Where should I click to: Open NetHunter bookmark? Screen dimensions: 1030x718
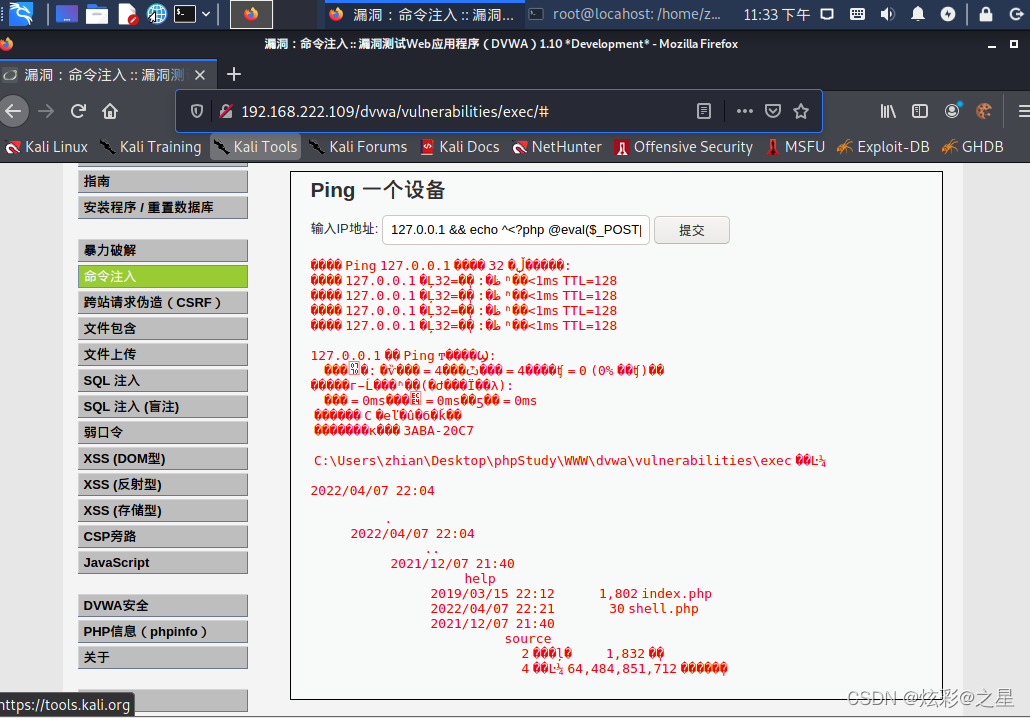[556, 147]
